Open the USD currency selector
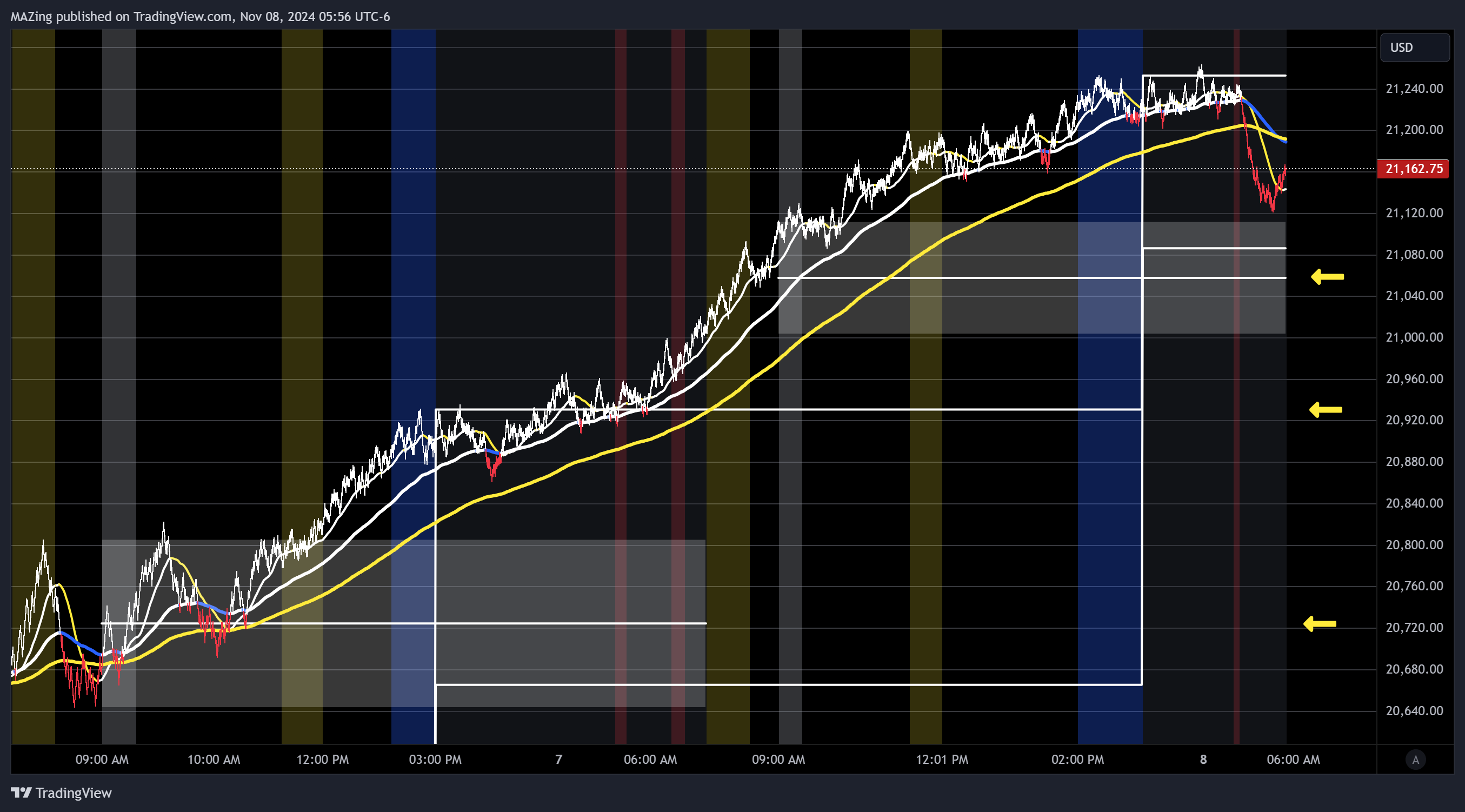Image resolution: width=1465 pixels, height=812 pixels. 1414,48
